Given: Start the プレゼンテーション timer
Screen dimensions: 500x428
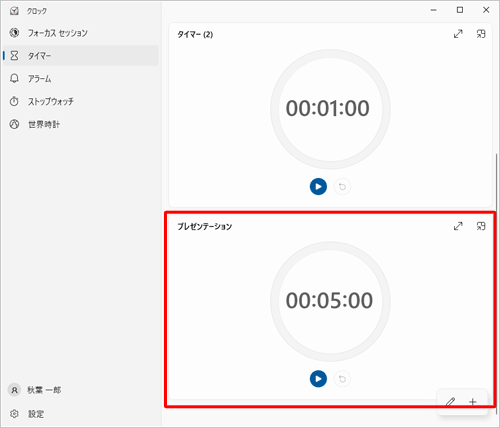Looking at the screenshot, I should (x=318, y=379).
